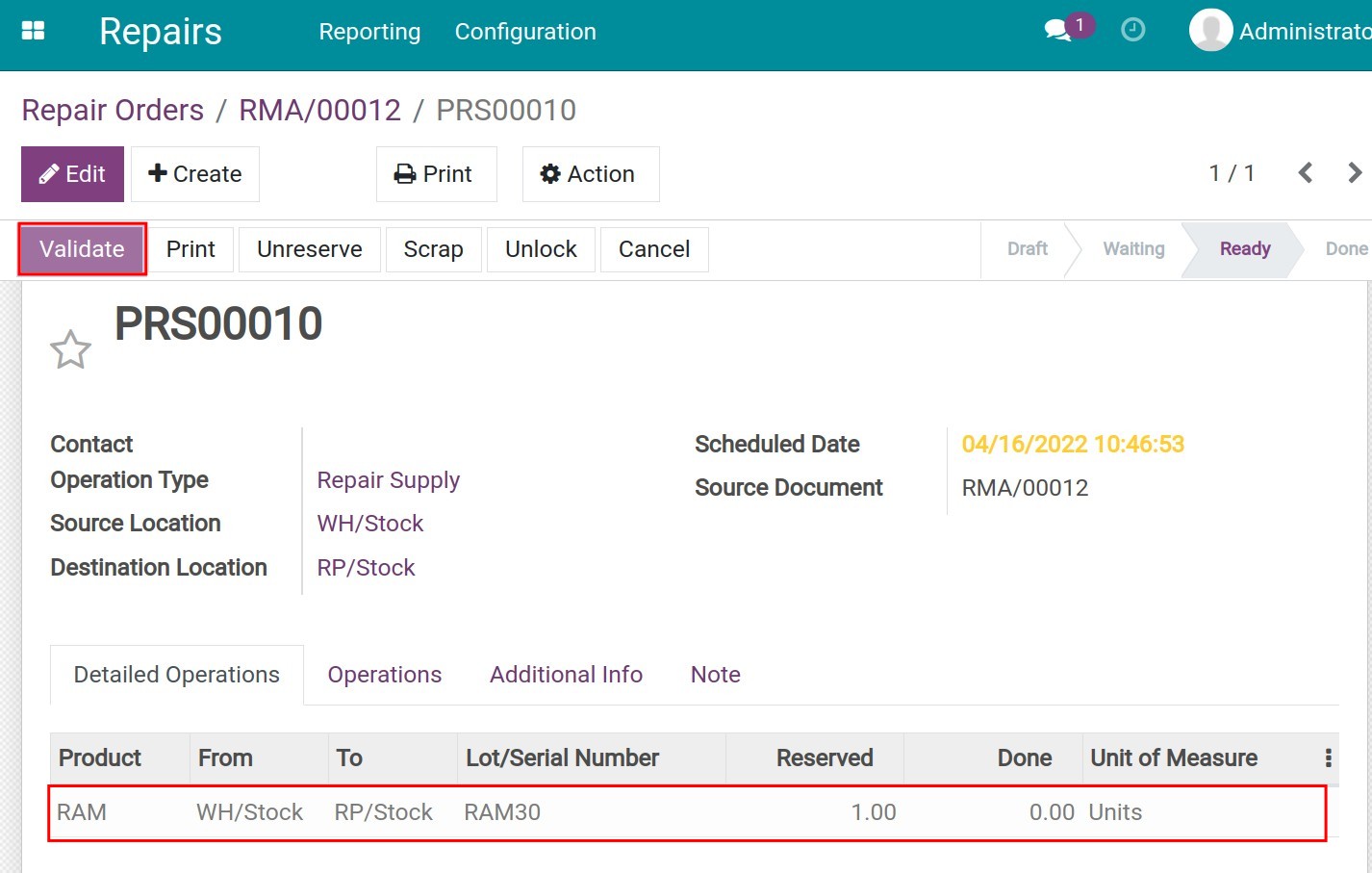The height and width of the screenshot is (873, 1372).
Task: Click the Administrator user avatar
Action: [x=1210, y=30]
